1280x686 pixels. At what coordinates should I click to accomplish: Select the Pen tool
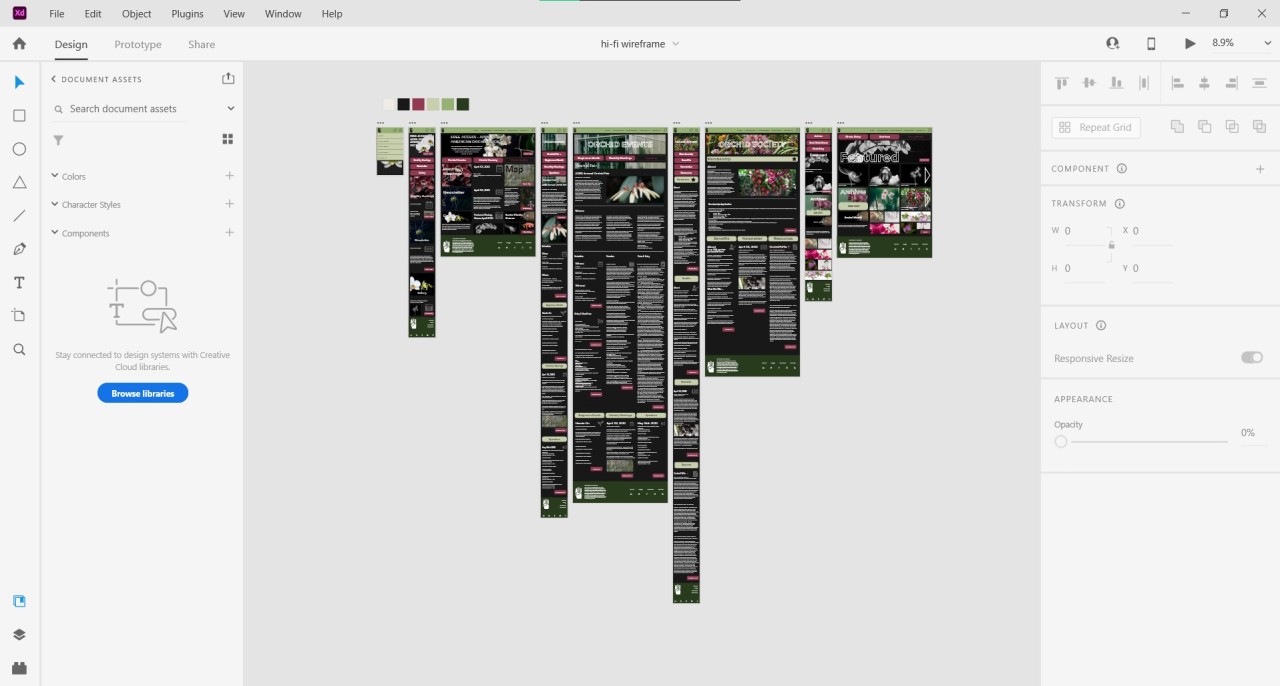(x=19, y=249)
